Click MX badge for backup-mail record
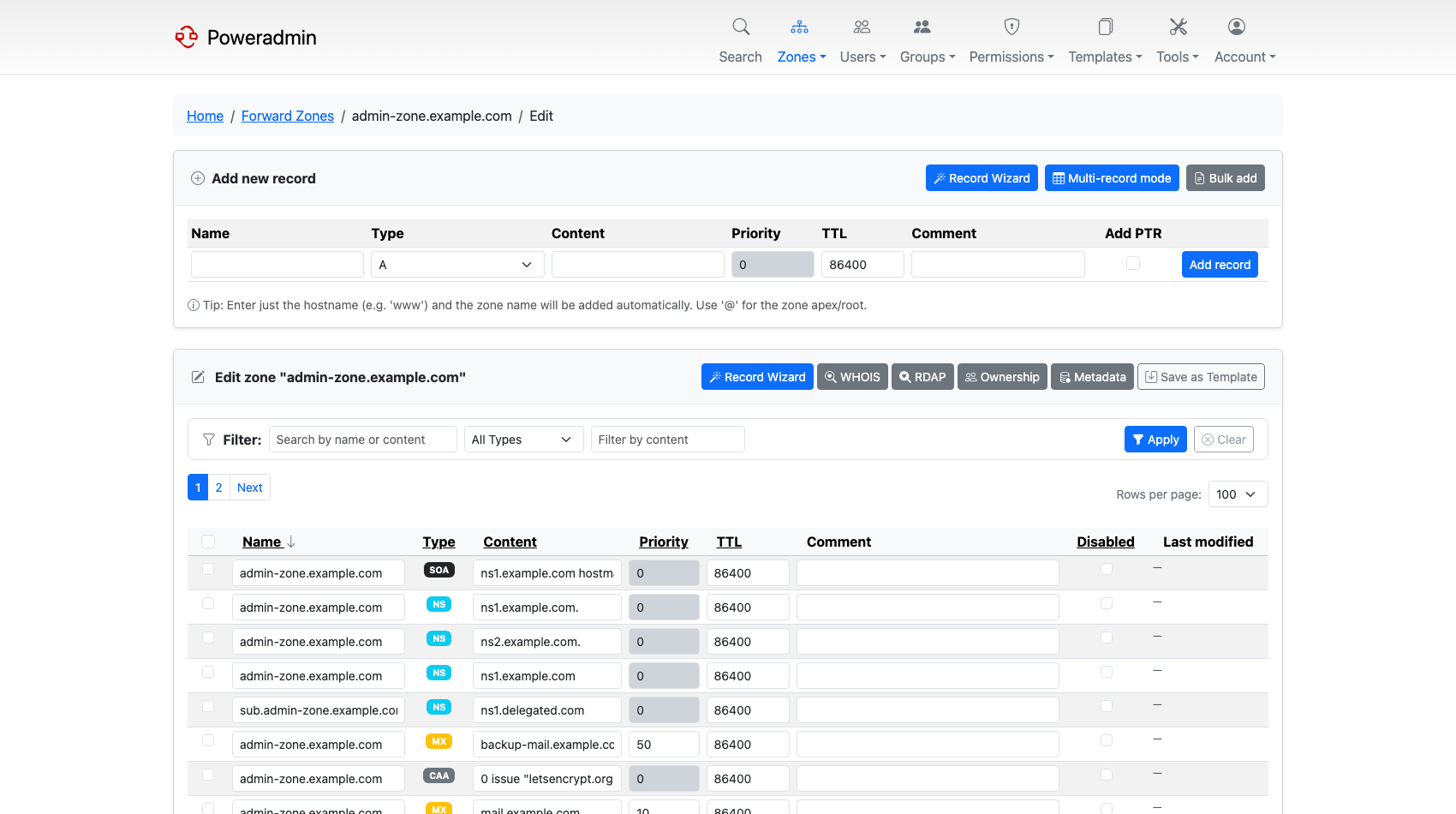Image resolution: width=1456 pixels, height=814 pixels. [x=439, y=741]
